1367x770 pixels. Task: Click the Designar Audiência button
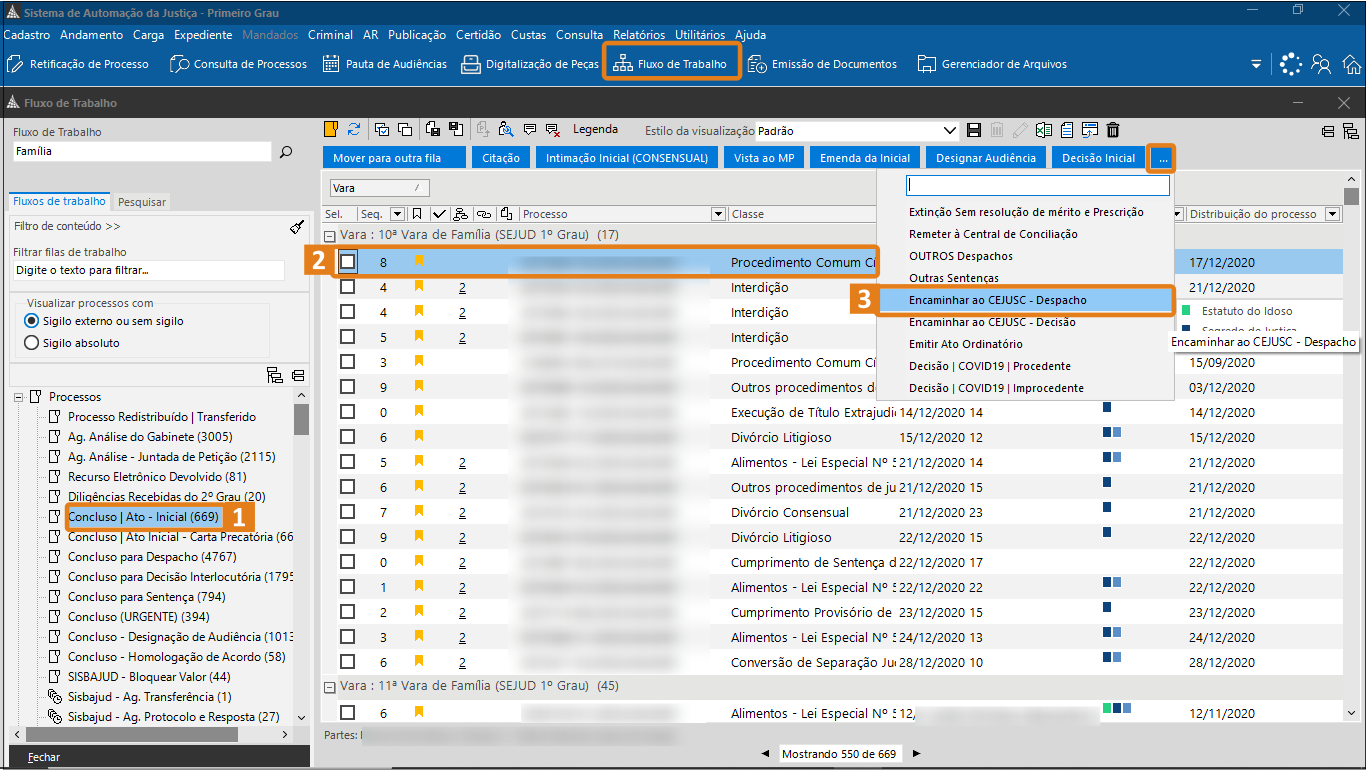tap(987, 158)
